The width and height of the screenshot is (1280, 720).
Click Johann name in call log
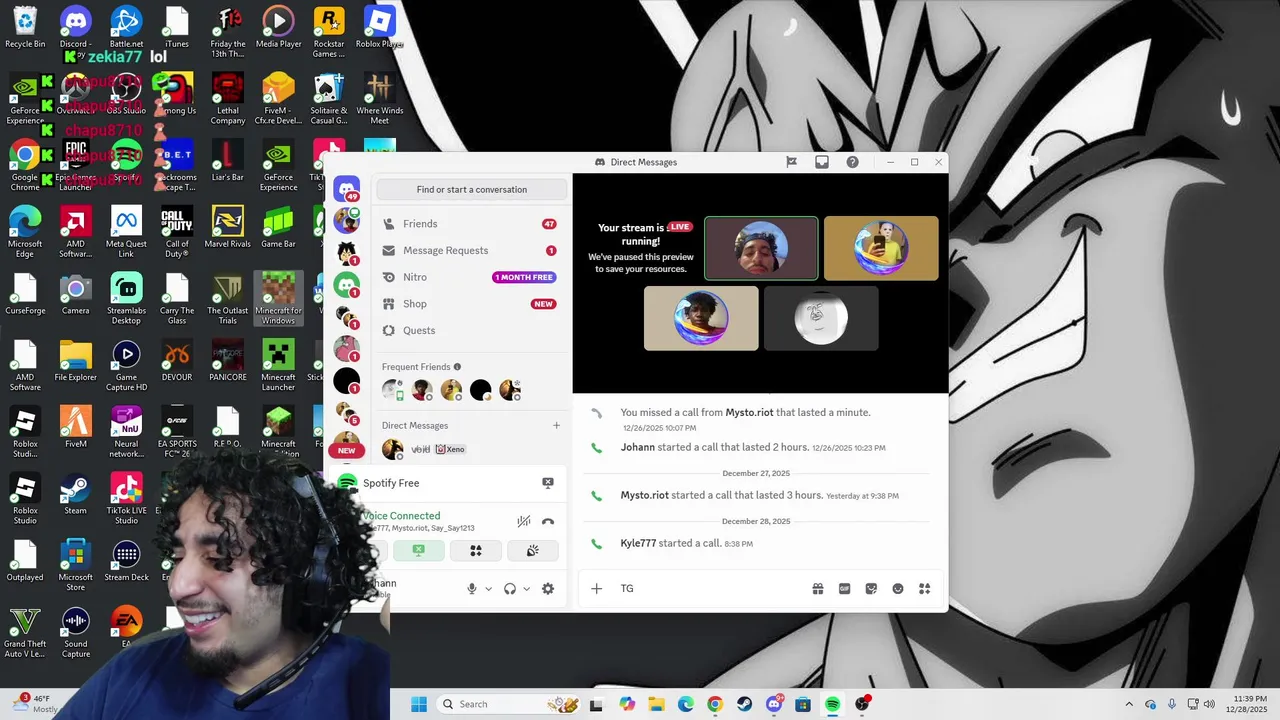[638, 447]
